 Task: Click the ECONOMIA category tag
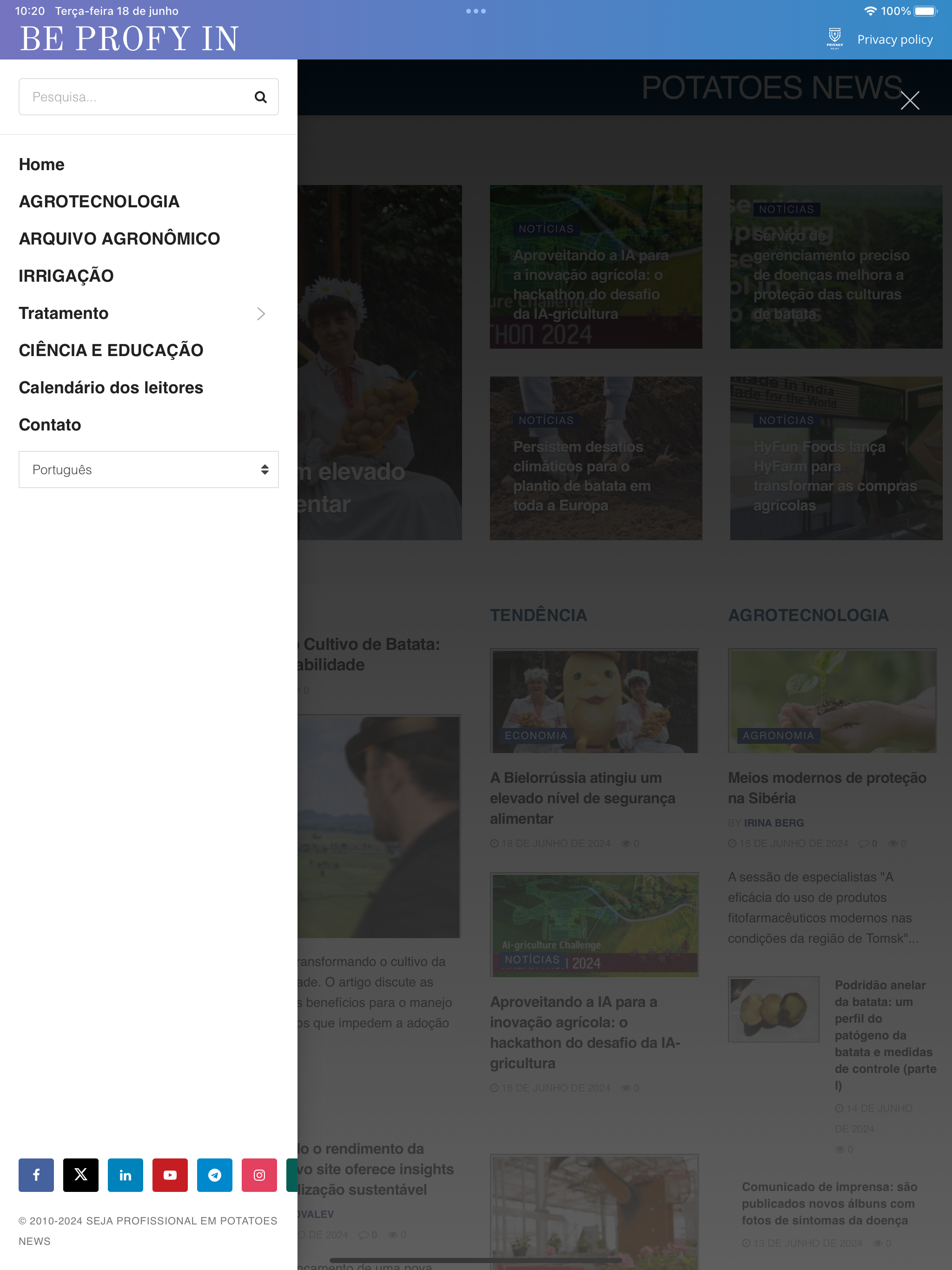coord(535,735)
